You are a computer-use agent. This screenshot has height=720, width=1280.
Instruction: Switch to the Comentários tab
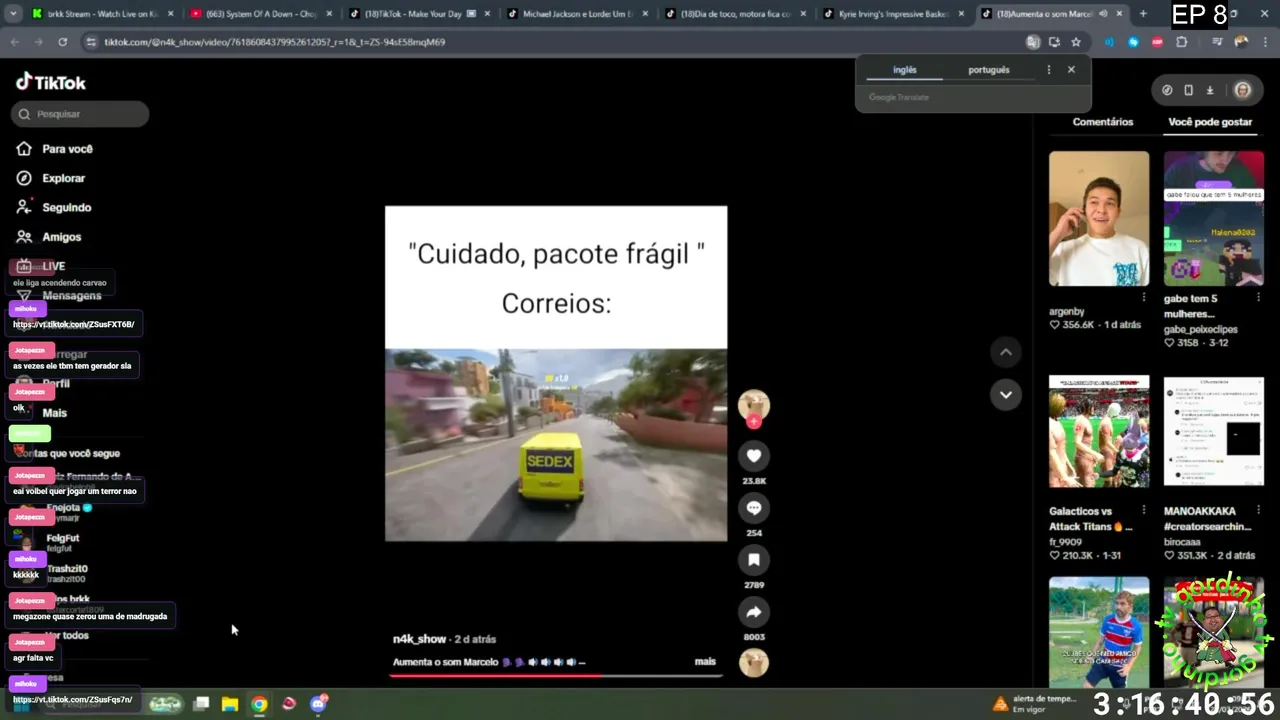pyautogui.click(x=1103, y=122)
